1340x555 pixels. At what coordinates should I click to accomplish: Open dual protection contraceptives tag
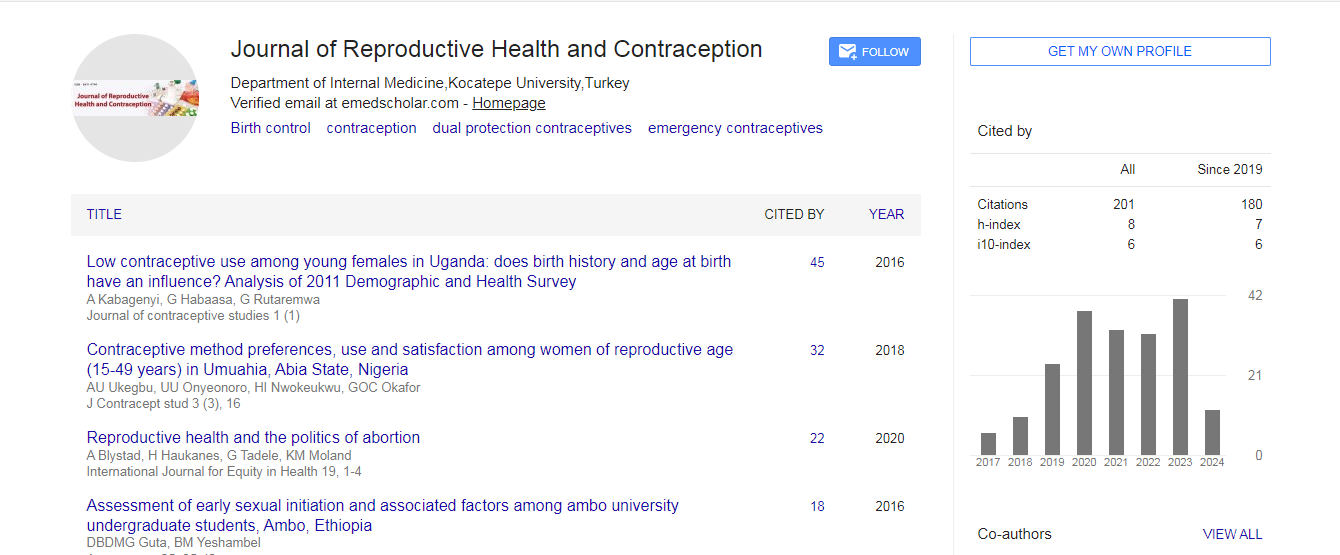click(x=532, y=128)
